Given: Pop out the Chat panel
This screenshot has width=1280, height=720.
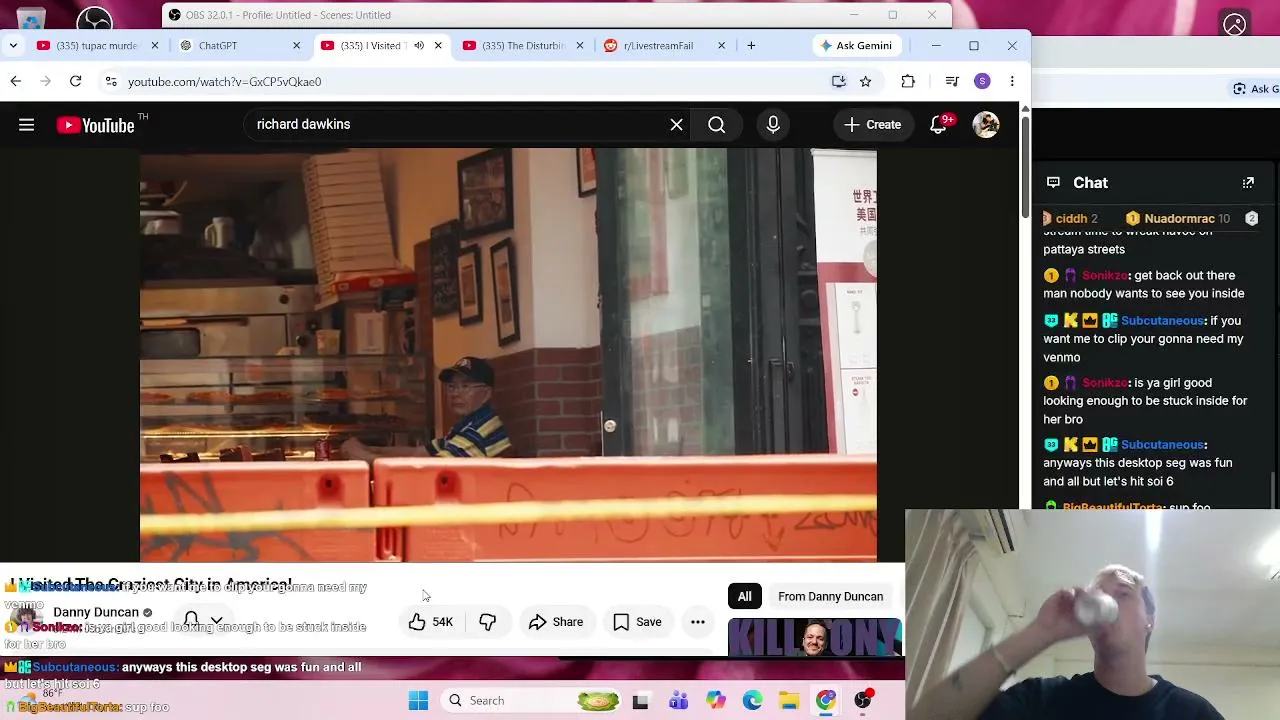Looking at the screenshot, I should [x=1248, y=183].
